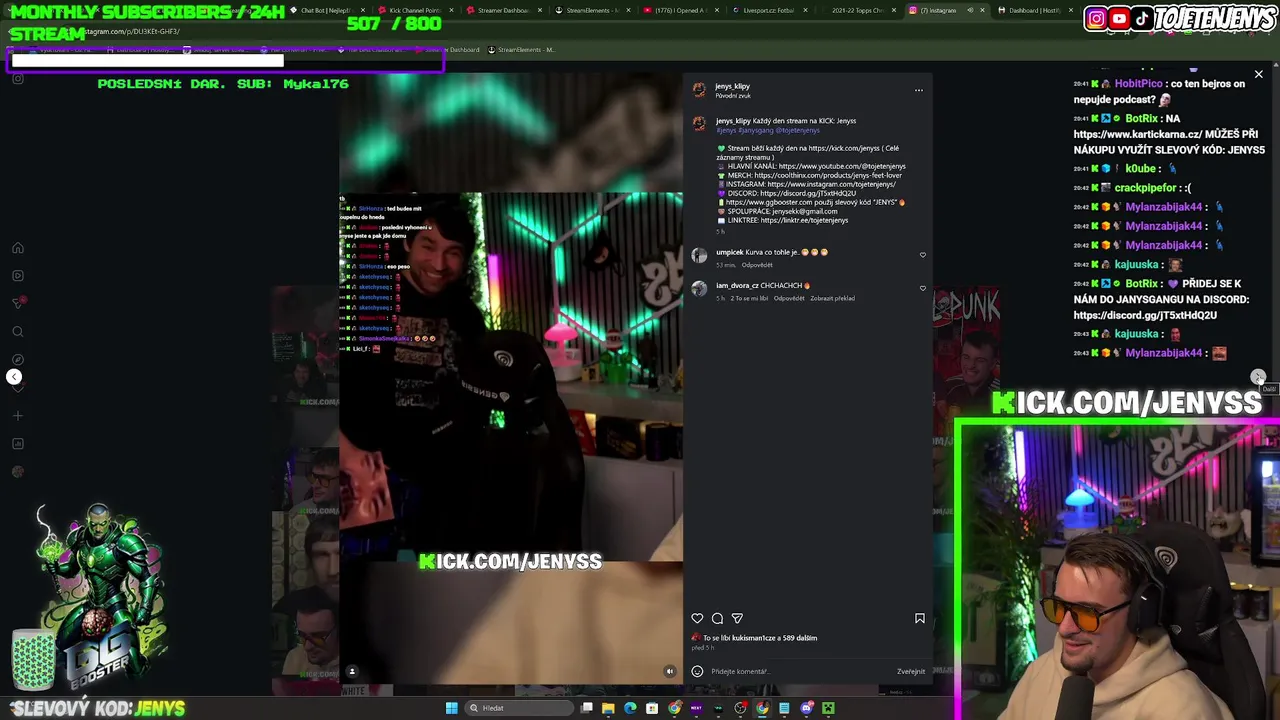Open the StreamElements bookmark in the bookmarks bar
Viewport: 1280px width, 720px height.
pyautogui.click(x=521, y=49)
